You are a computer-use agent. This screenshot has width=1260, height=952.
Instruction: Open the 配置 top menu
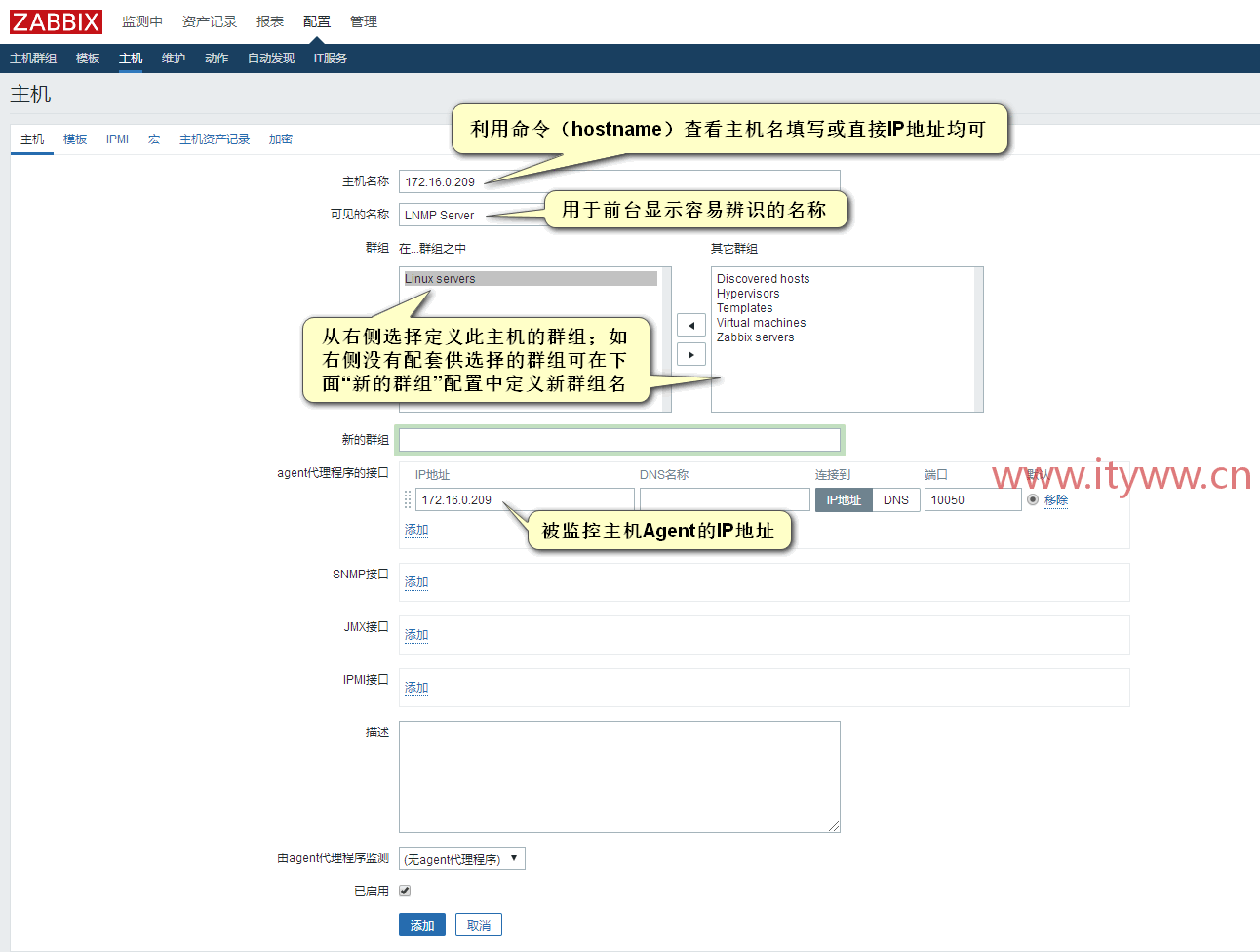point(317,21)
